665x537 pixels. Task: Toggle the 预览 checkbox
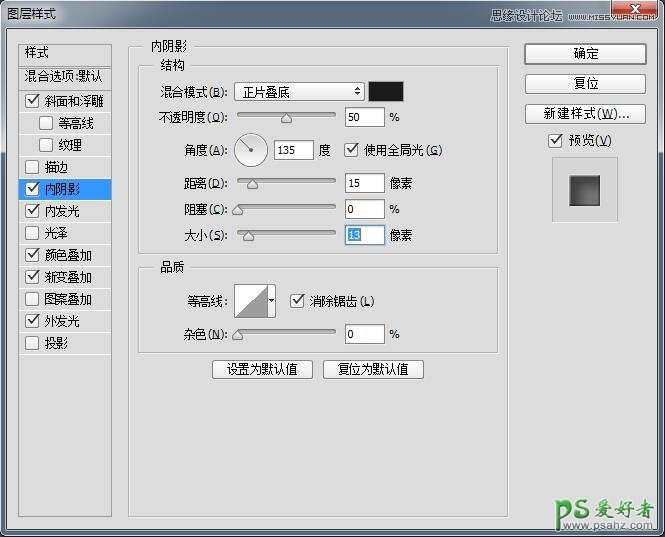click(556, 141)
